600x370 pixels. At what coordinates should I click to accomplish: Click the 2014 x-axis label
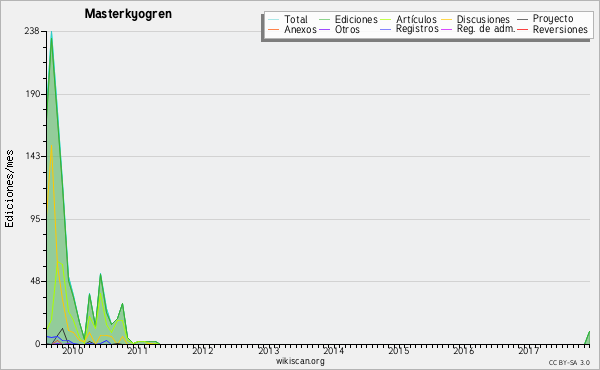[x=334, y=350]
